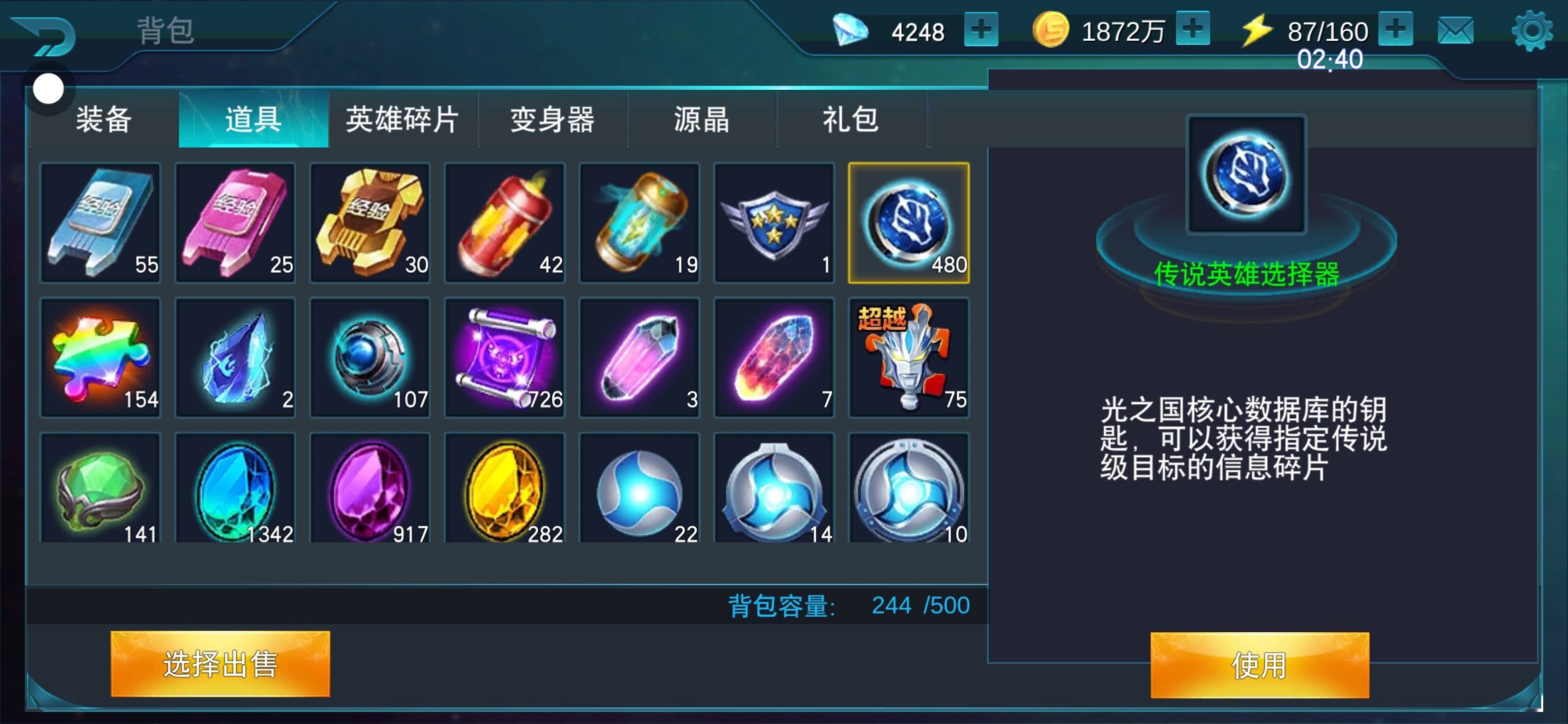Select the red energy canister item
Viewport: 1568px width, 724px height.
[505, 223]
